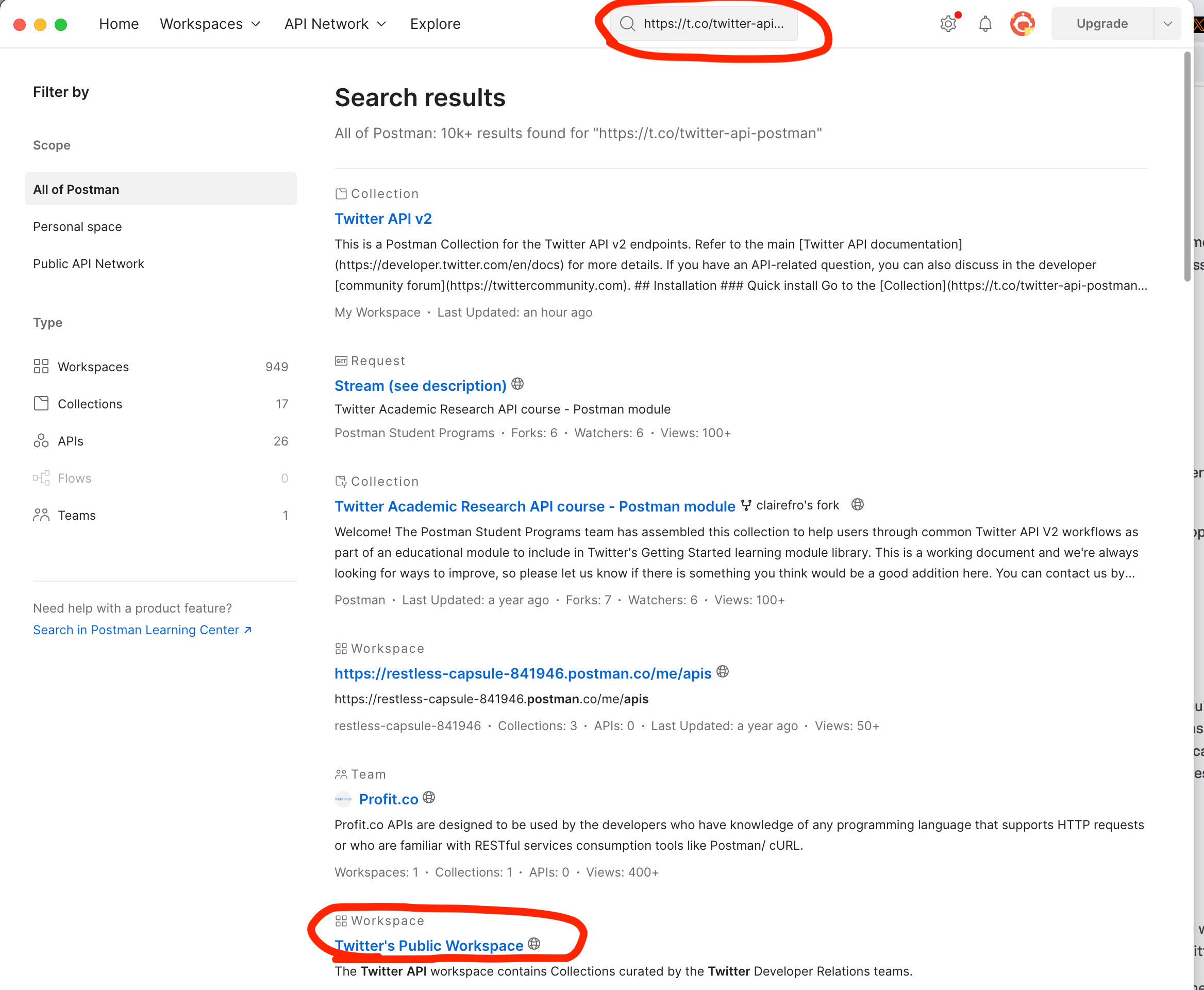This screenshot has height=990, width=1204.
Task: Click the collection icon above Twitter API v2
Action: [341, 194]
